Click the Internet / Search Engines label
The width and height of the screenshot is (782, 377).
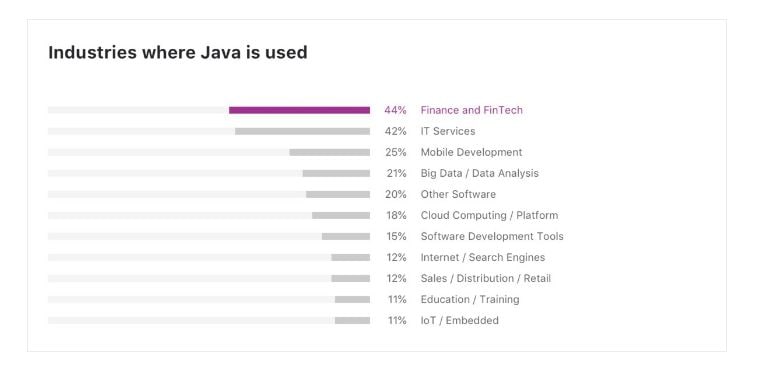(483, 257)
